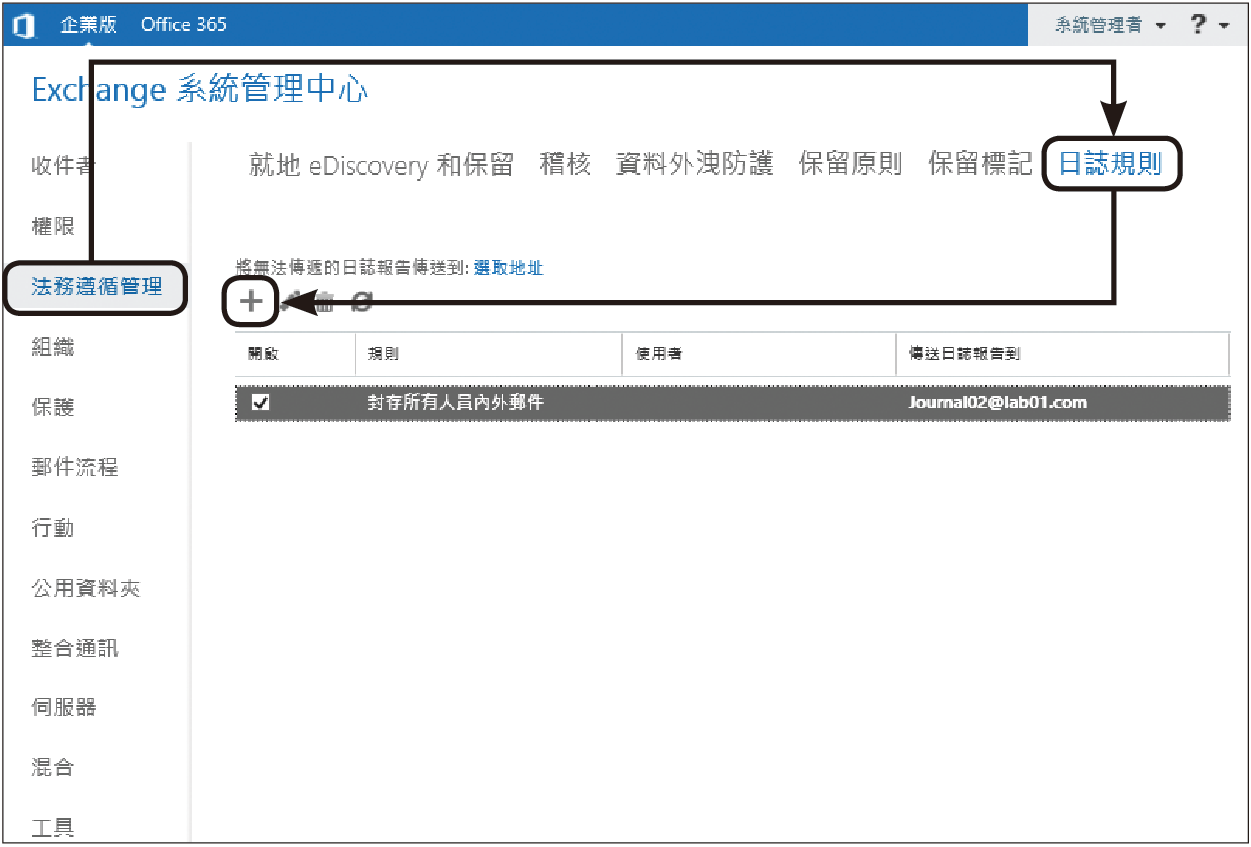Click the Exchange 系統管理中心 title
The width and height of the screenshot is (1251, 847).
coord(200,90)
